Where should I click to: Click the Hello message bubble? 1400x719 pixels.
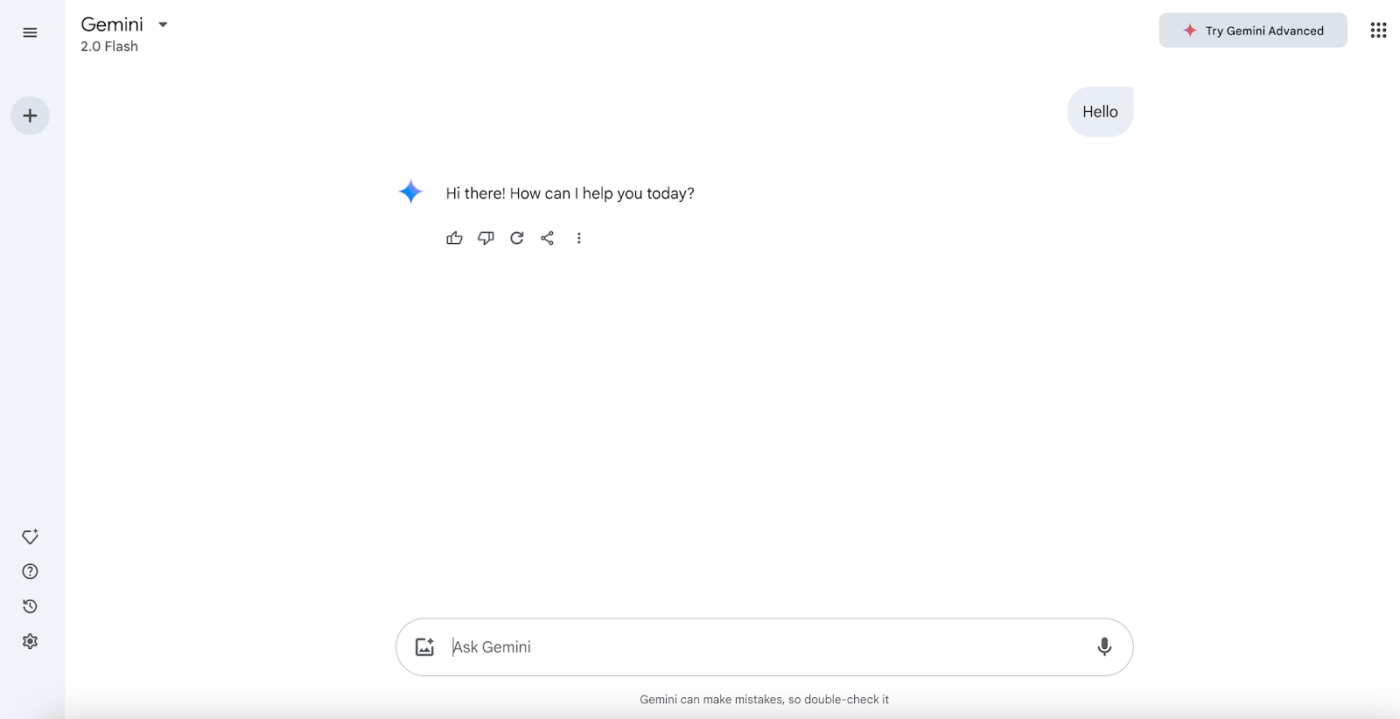tap(1100, 112)
